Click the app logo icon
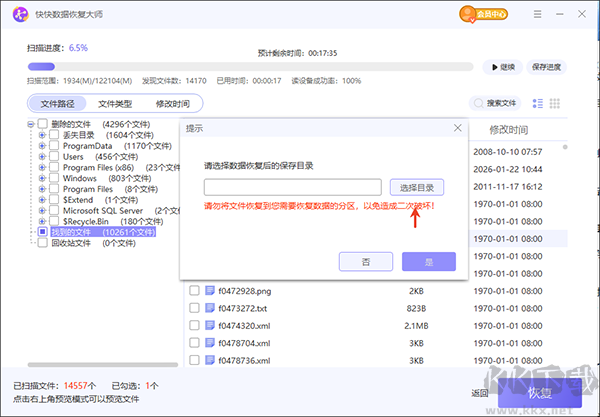 (21, 15)
